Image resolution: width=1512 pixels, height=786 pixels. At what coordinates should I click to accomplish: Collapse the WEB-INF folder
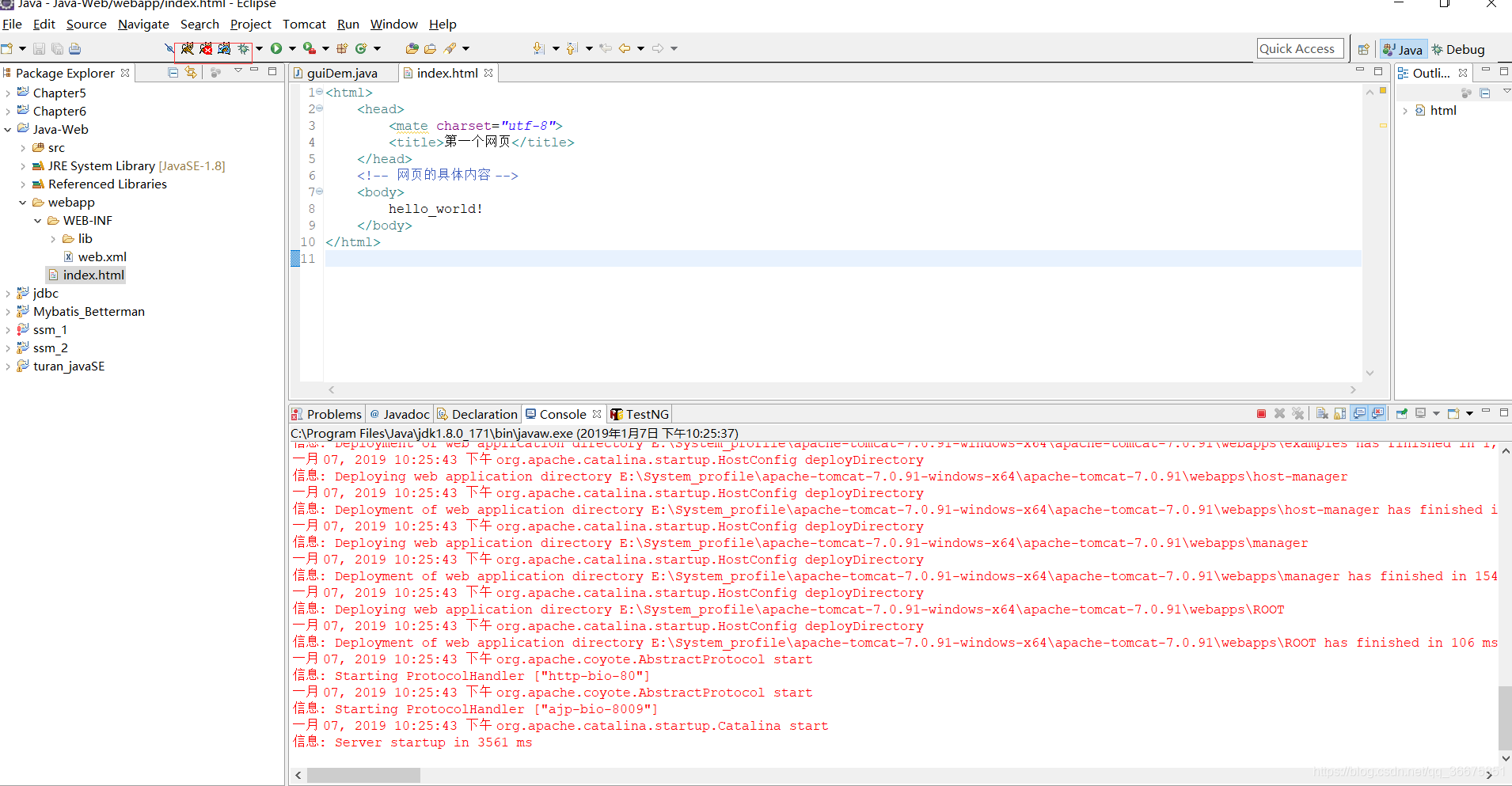click(x=38, y=221)
